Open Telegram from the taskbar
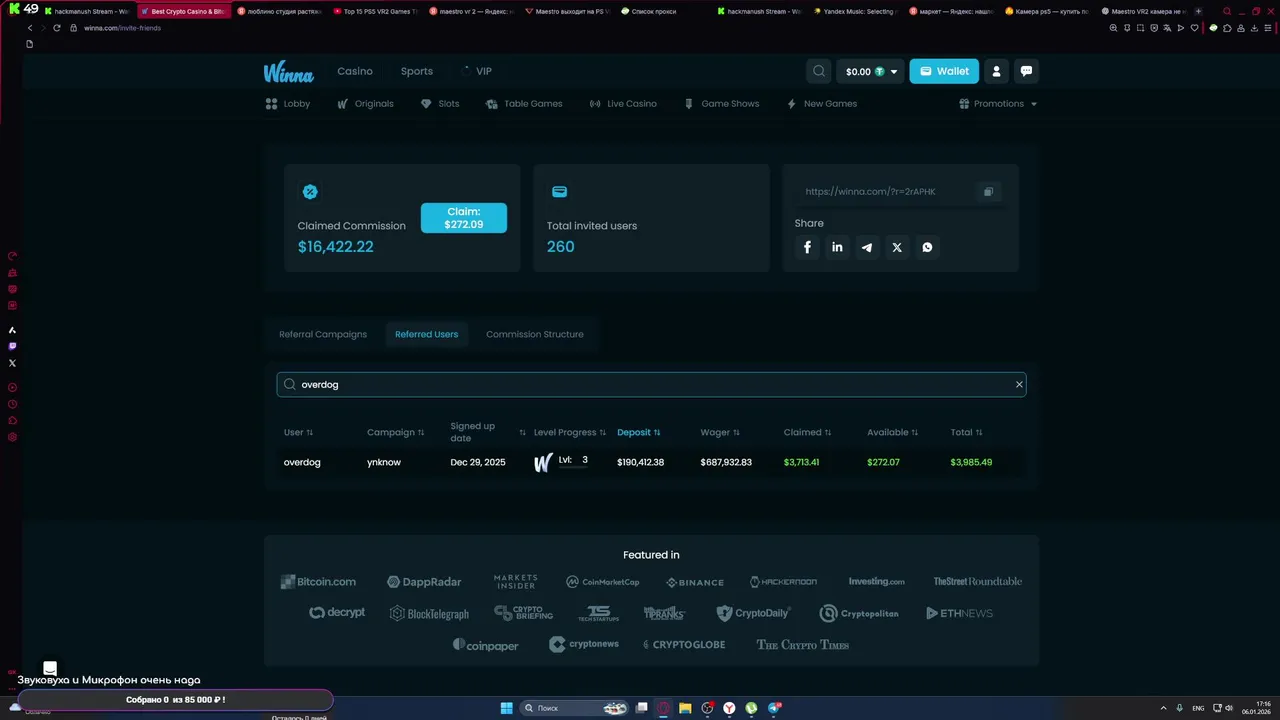 pos(774,708)
